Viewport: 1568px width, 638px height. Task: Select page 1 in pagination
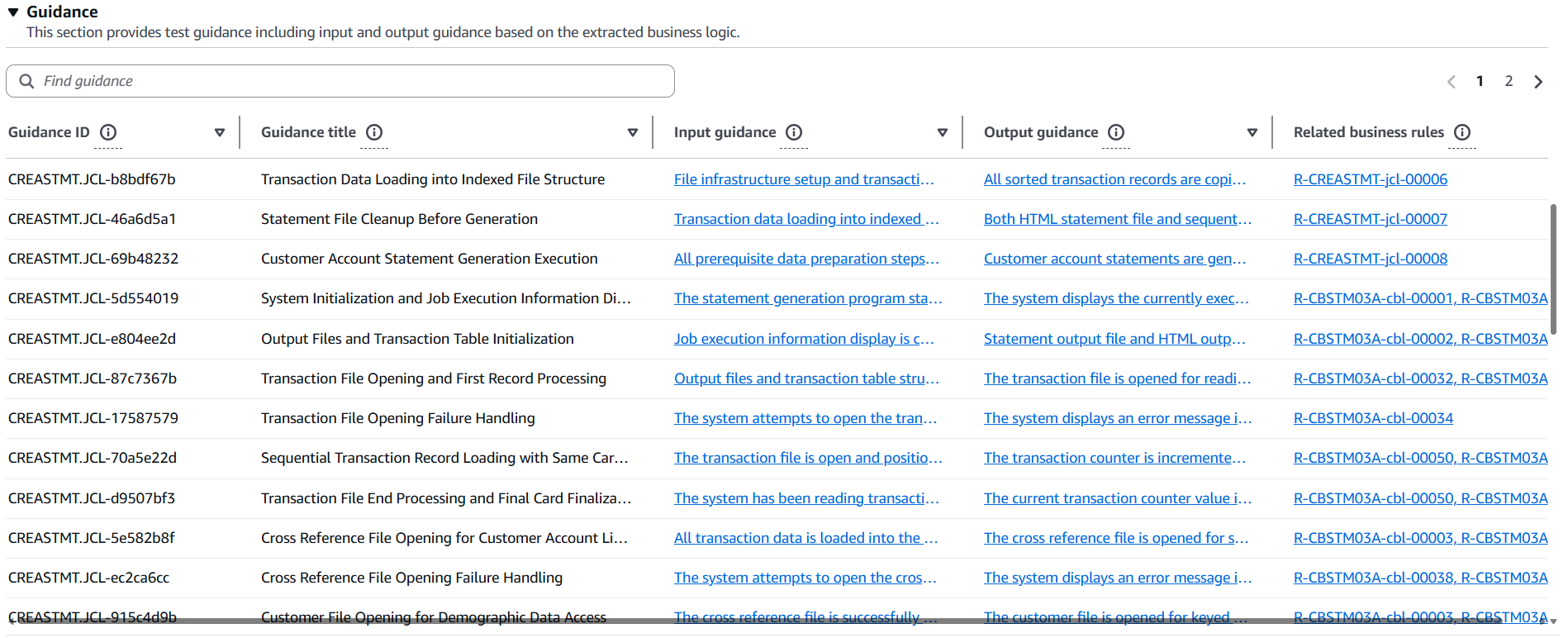[1480, 81]
